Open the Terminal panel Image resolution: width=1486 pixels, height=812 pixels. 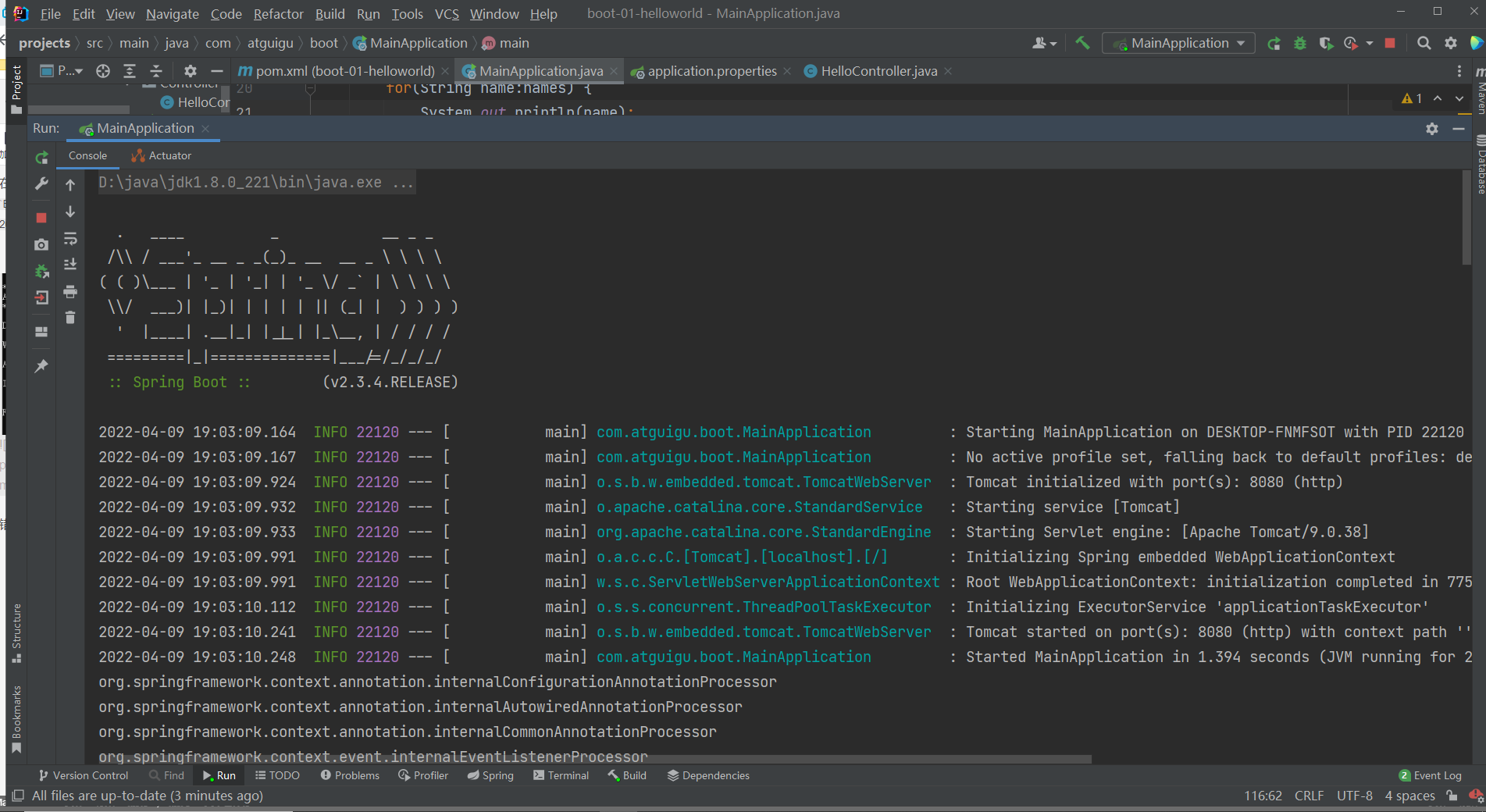click(x=561, y=775)
